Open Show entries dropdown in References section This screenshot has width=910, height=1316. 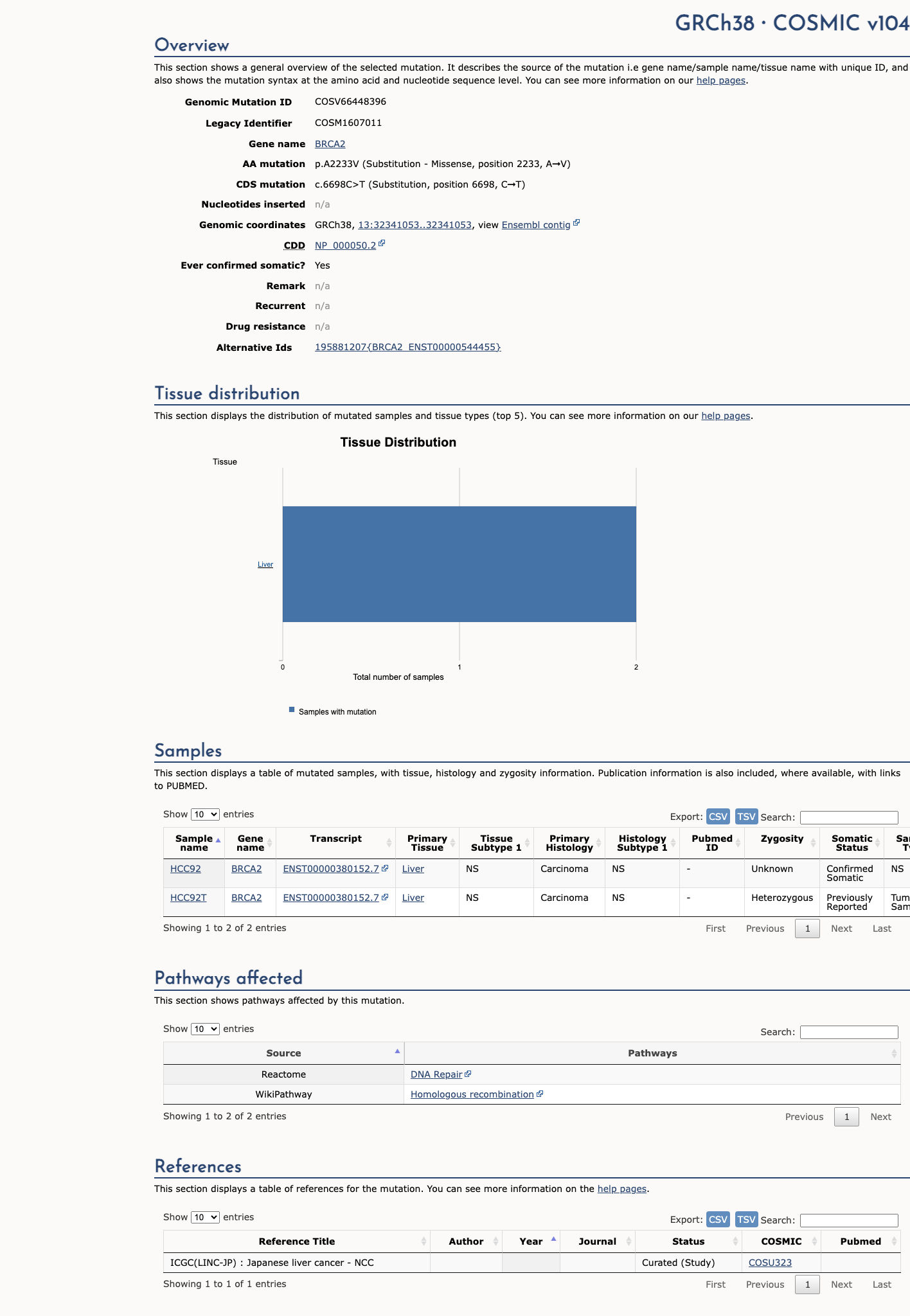(205, 1217)
